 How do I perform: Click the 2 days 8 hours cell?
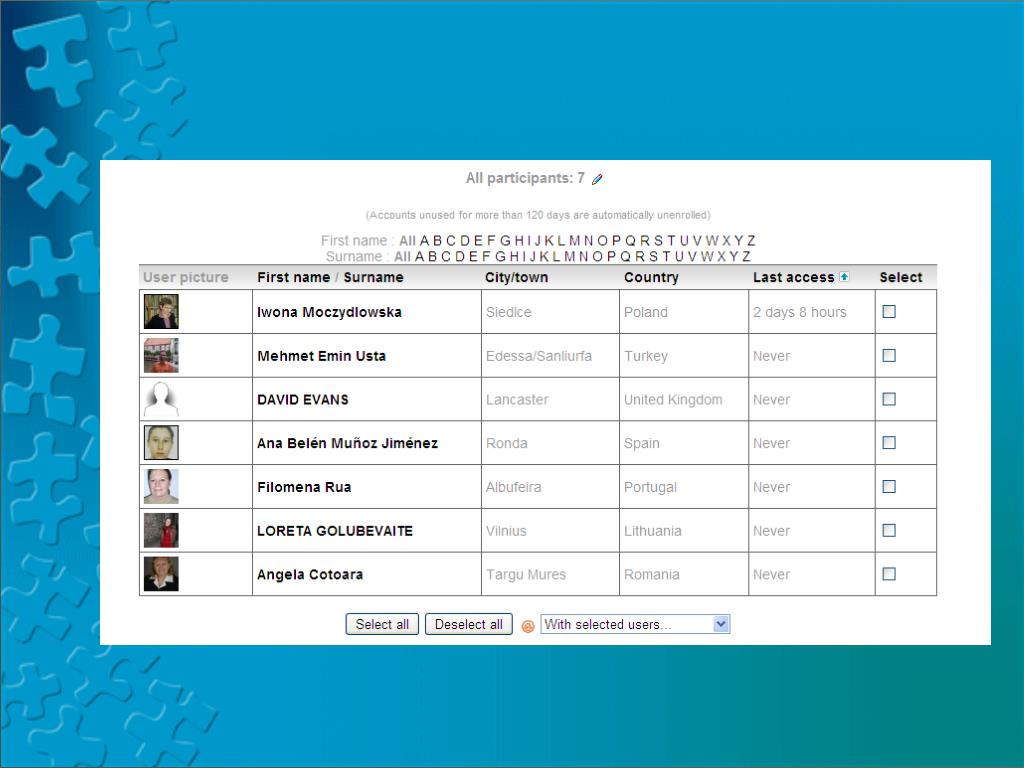click(799, 312)
